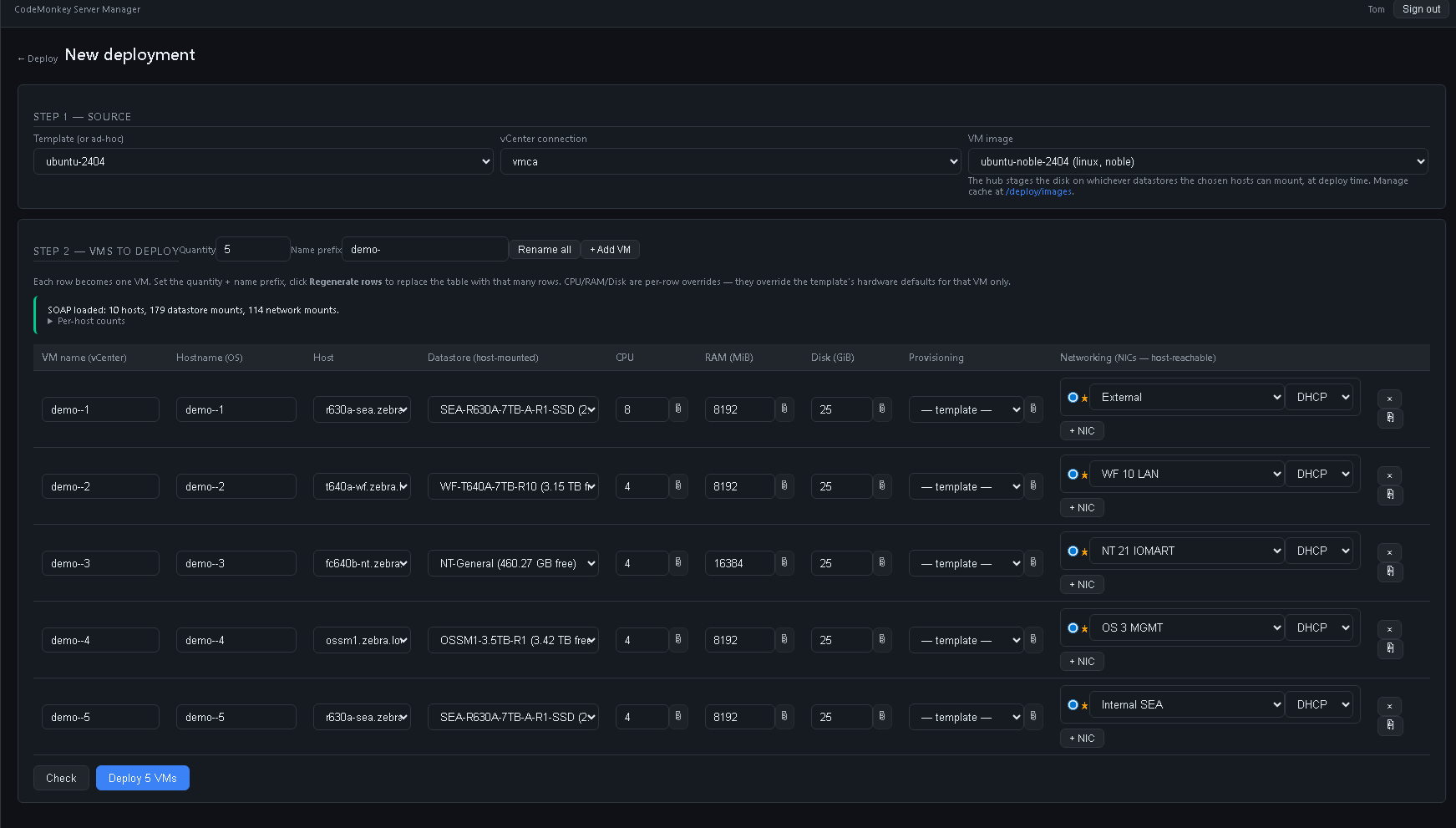Click the copy icon beside demo--3 CPU field
The width and height of the screenshot is (1456, 828).
coord(678,563)
